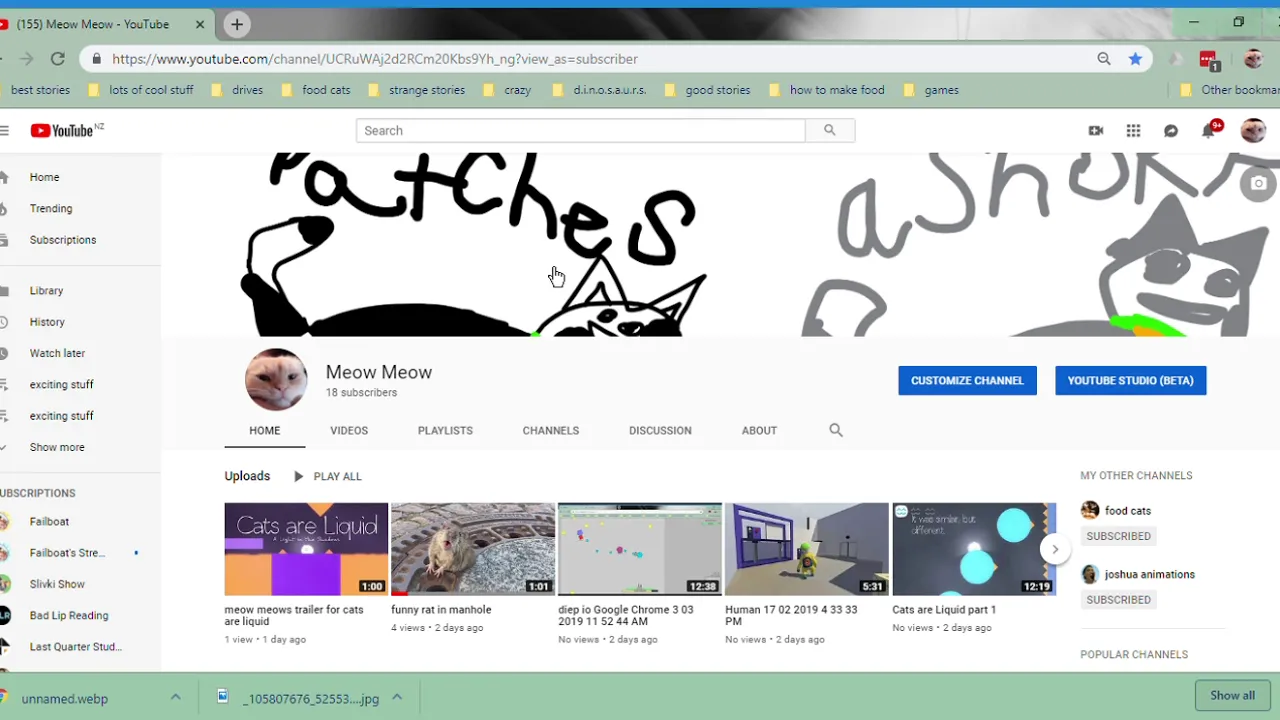
Task: Open a new browser tab
Action: [x=237, y=24]
